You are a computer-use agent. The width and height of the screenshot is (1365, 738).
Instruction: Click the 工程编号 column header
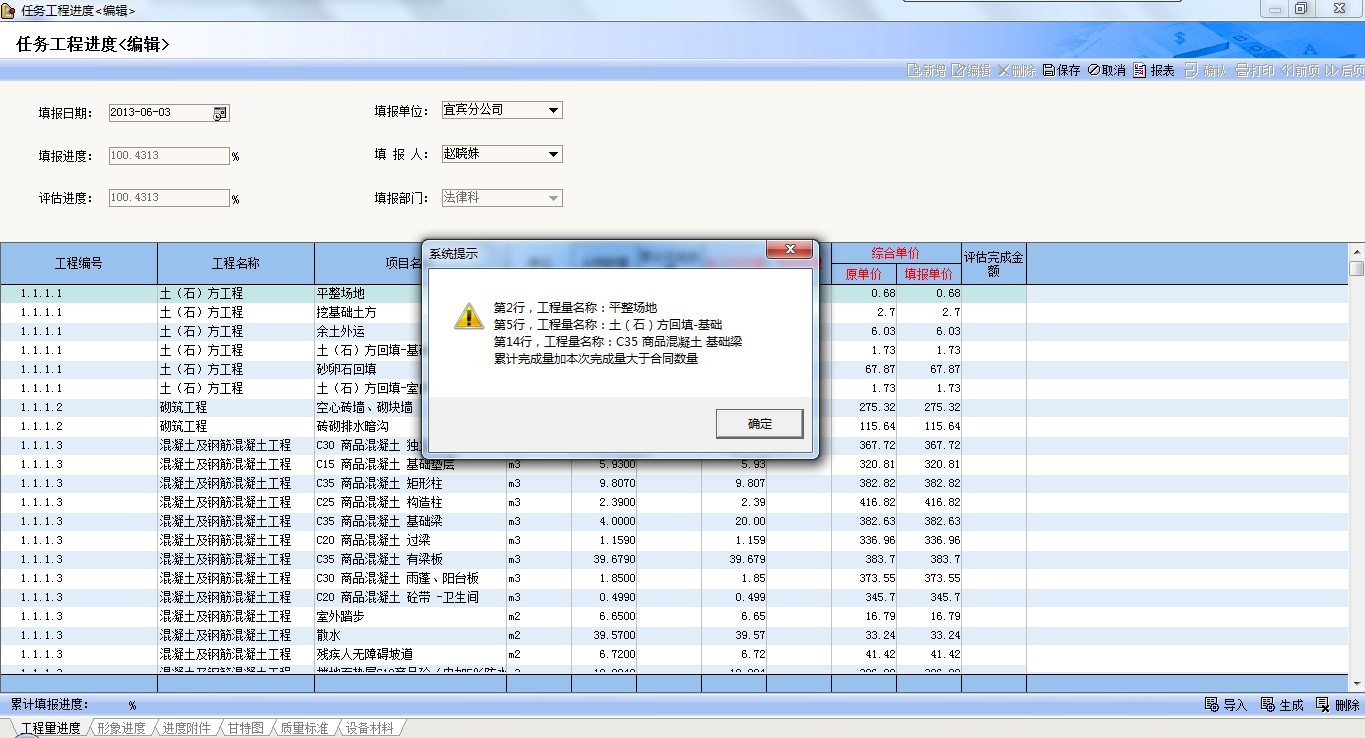click(x=78, y=264)
